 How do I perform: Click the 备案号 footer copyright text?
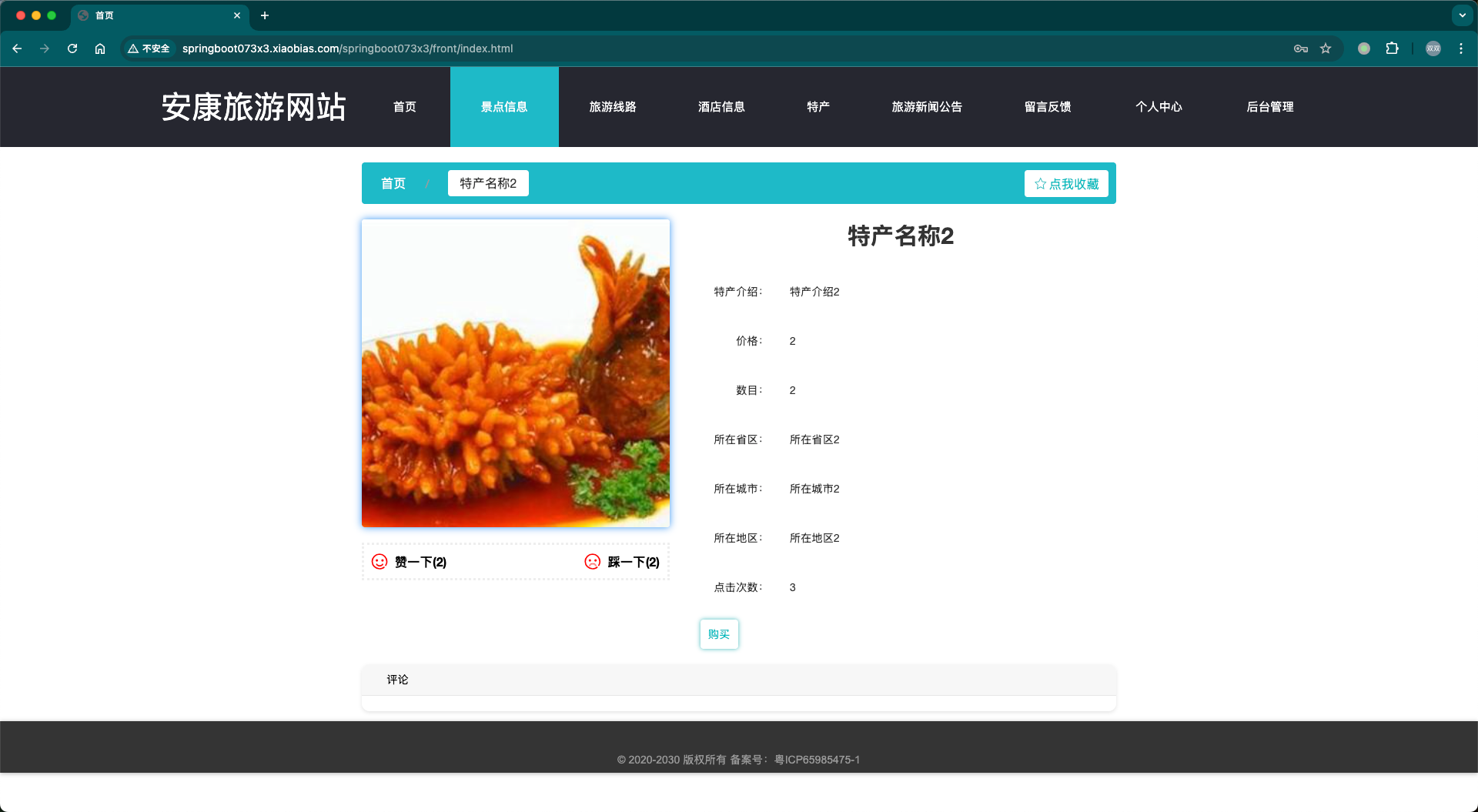click(x=738, y=760)
